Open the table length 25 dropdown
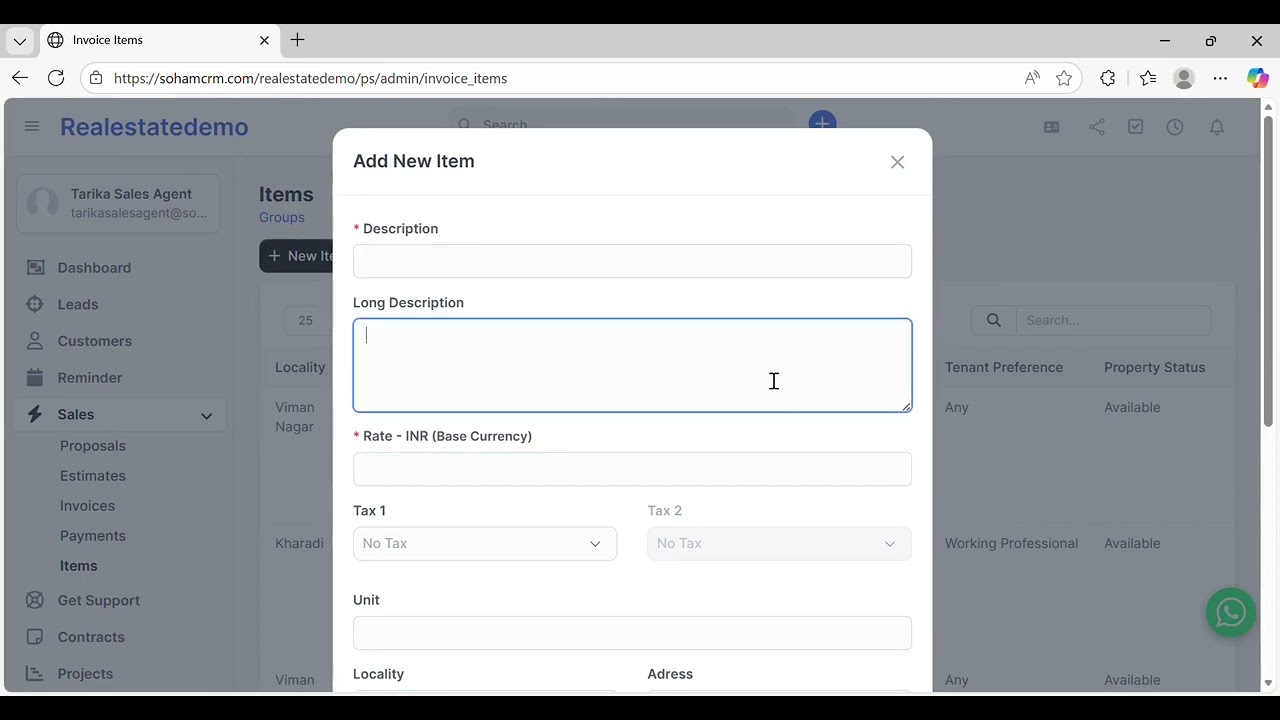This screenshot has height=720, width=1280. [306, 320]
